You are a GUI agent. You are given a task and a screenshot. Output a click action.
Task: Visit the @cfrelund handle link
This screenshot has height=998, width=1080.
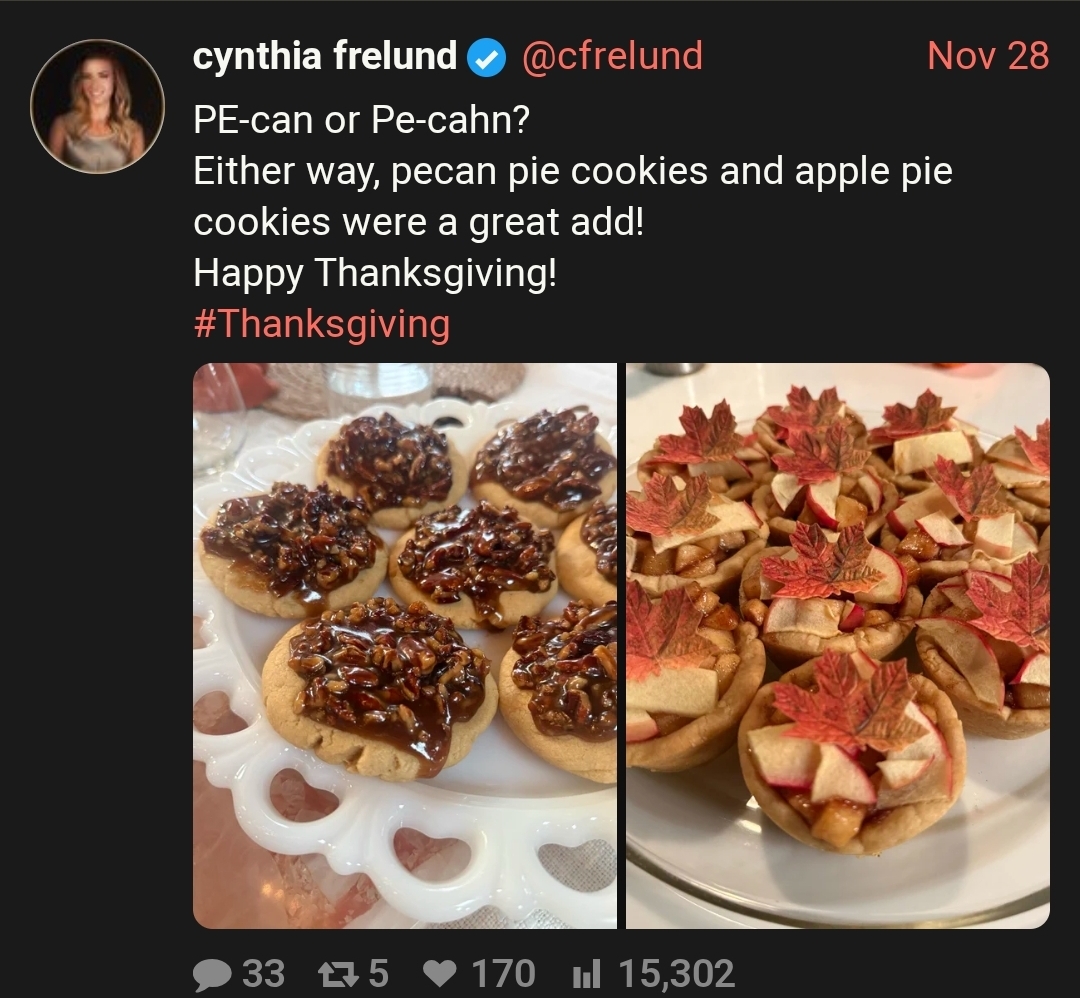pos(612,56)
